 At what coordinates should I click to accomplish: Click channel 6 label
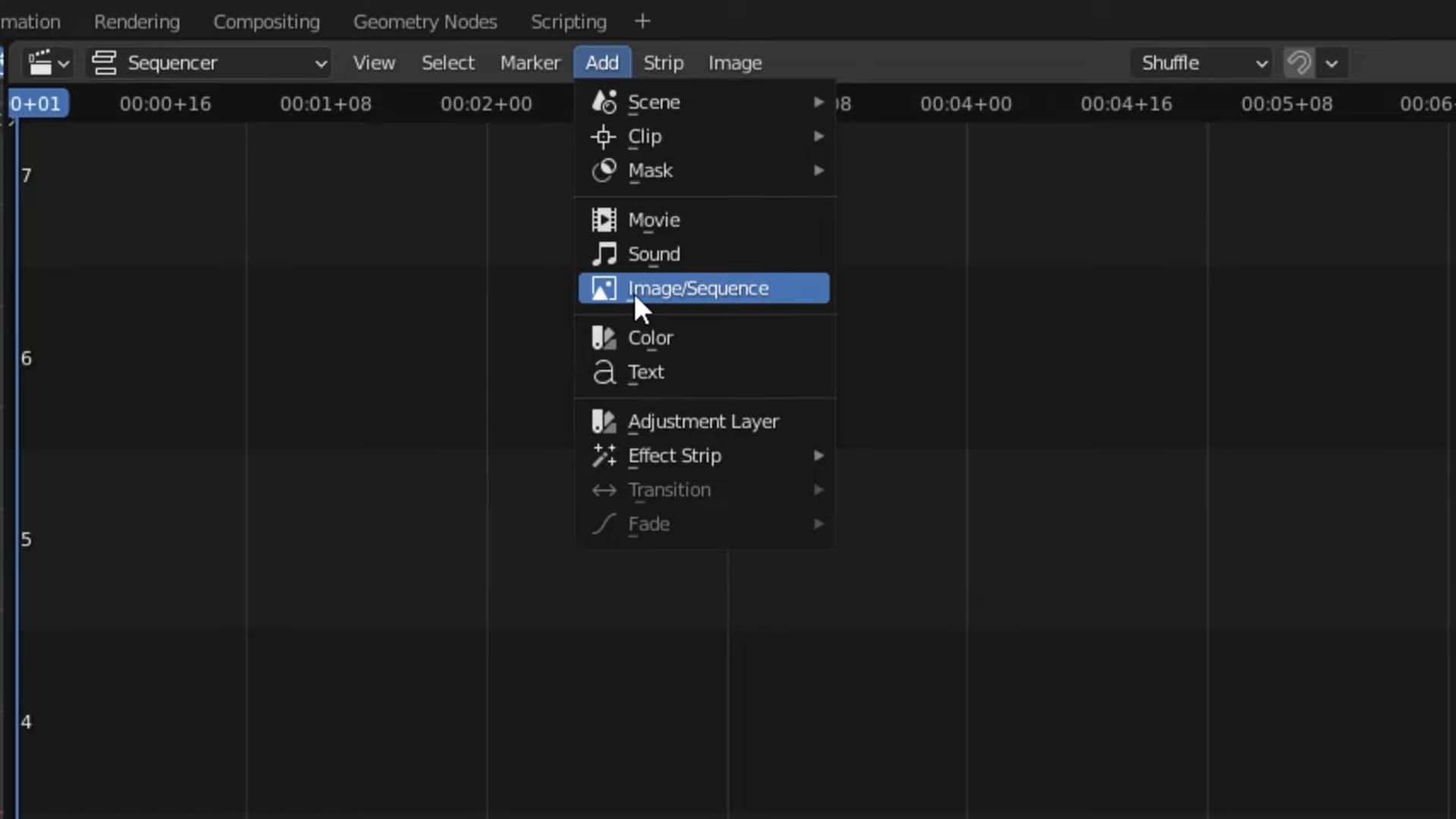pos(27,358)
